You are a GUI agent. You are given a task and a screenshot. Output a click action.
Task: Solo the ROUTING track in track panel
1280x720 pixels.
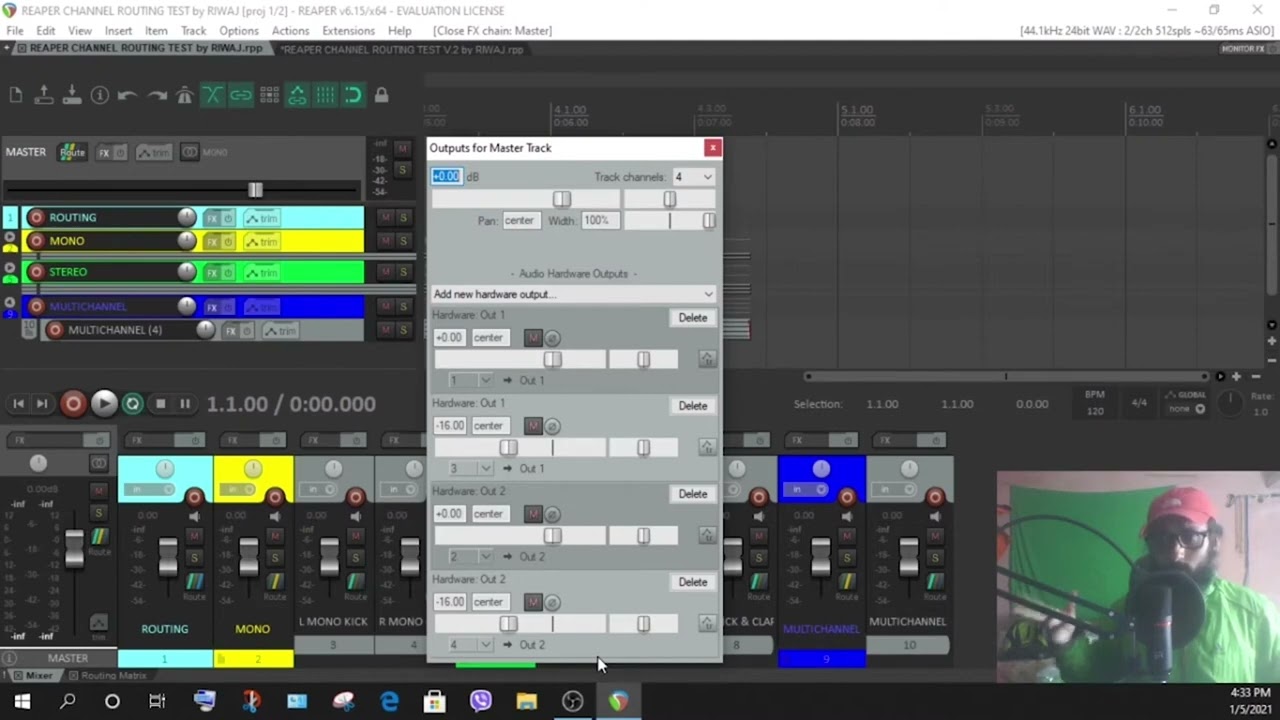click(403, 218)
